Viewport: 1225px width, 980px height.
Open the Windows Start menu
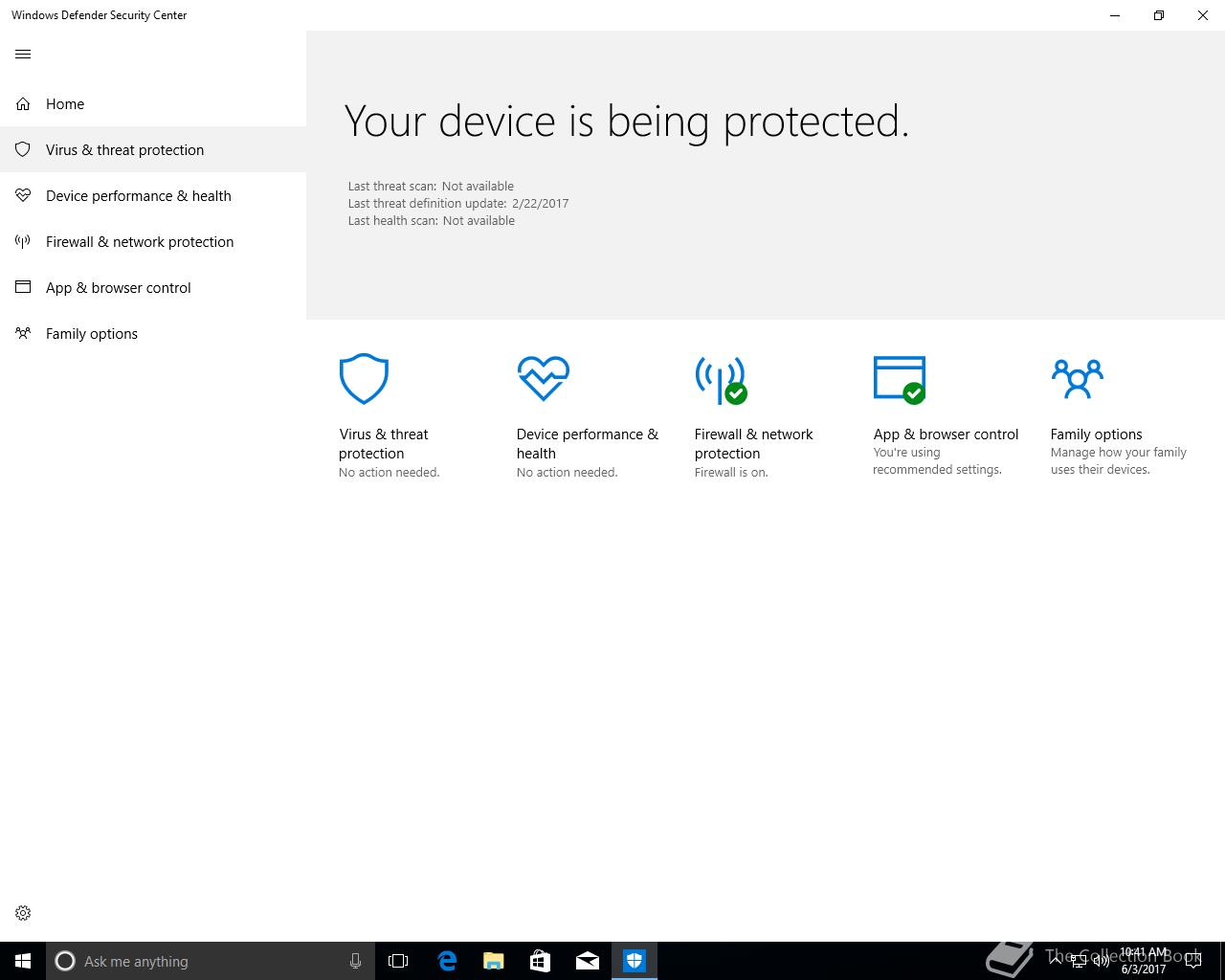(x=23, y=961)
